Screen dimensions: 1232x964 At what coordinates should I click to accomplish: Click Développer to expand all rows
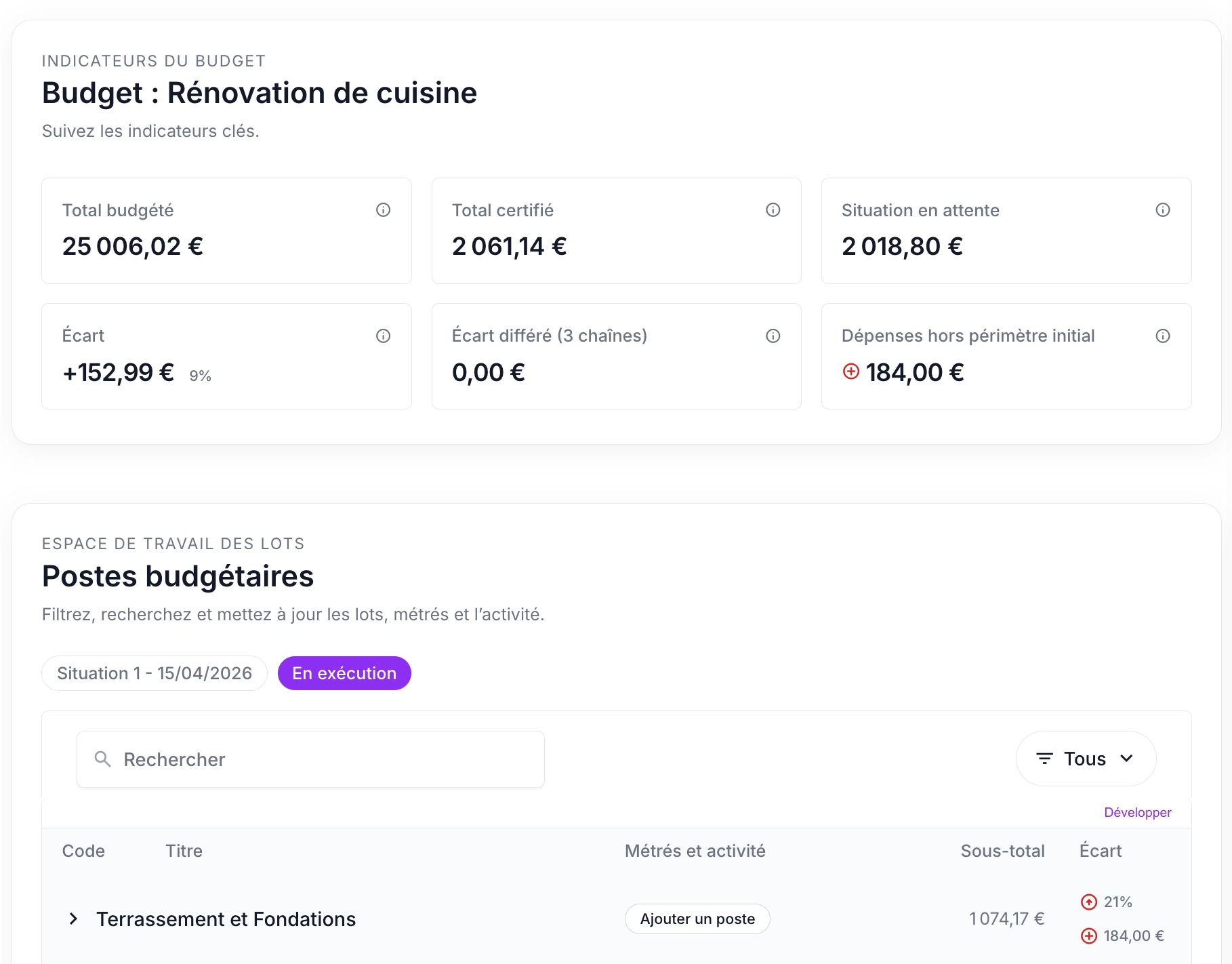pos(1138,812)
